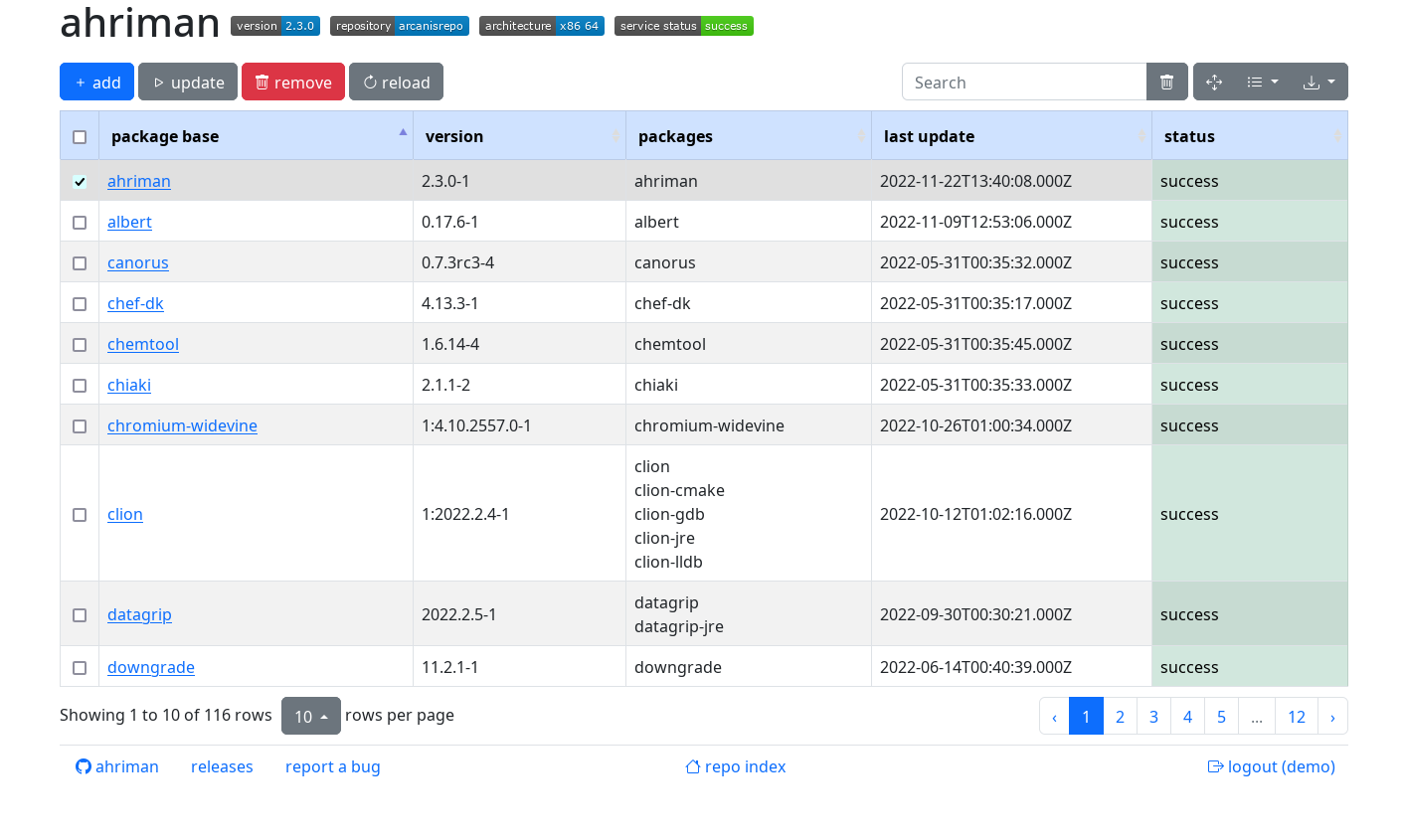
Task: Clear the search field using trash icon
Action: [x=1166, y=82]
